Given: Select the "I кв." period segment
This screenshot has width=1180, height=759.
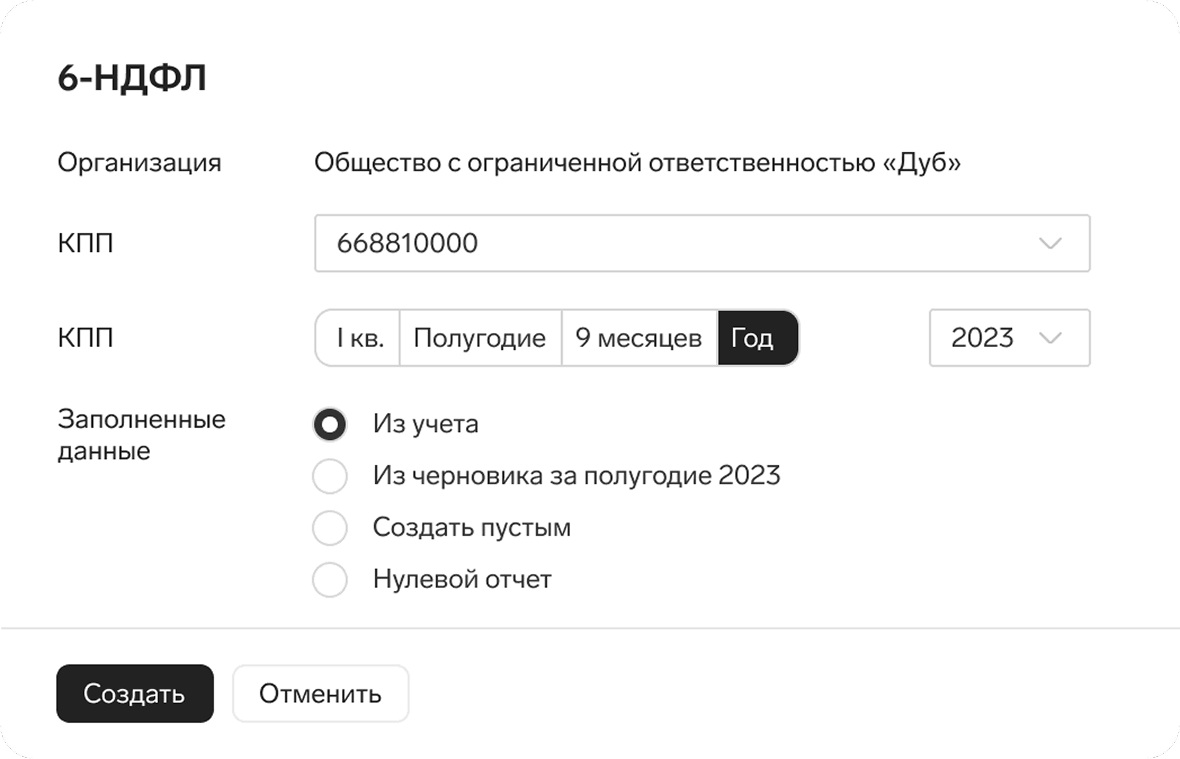Looking at the screenshot, I should (356, 338).
